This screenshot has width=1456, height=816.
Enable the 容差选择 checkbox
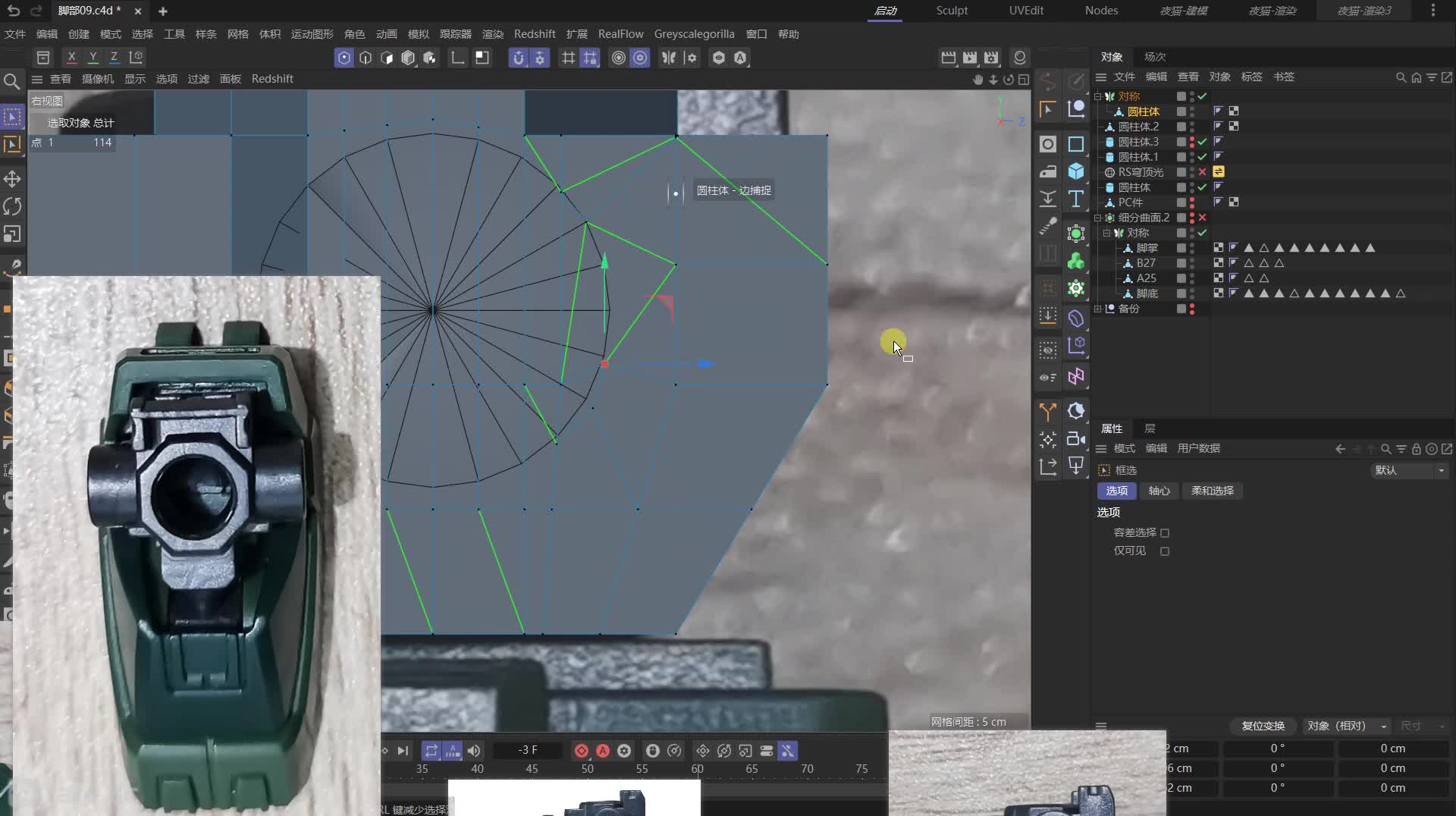point(1165,533)
